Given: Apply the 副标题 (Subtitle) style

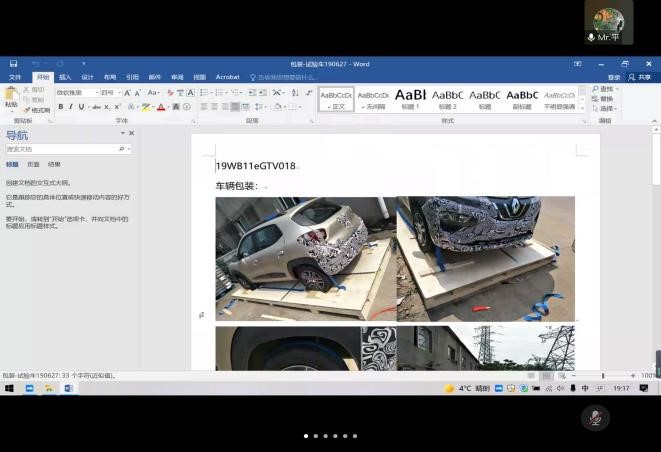Looking at the screenshot, I should click(522, 100).
